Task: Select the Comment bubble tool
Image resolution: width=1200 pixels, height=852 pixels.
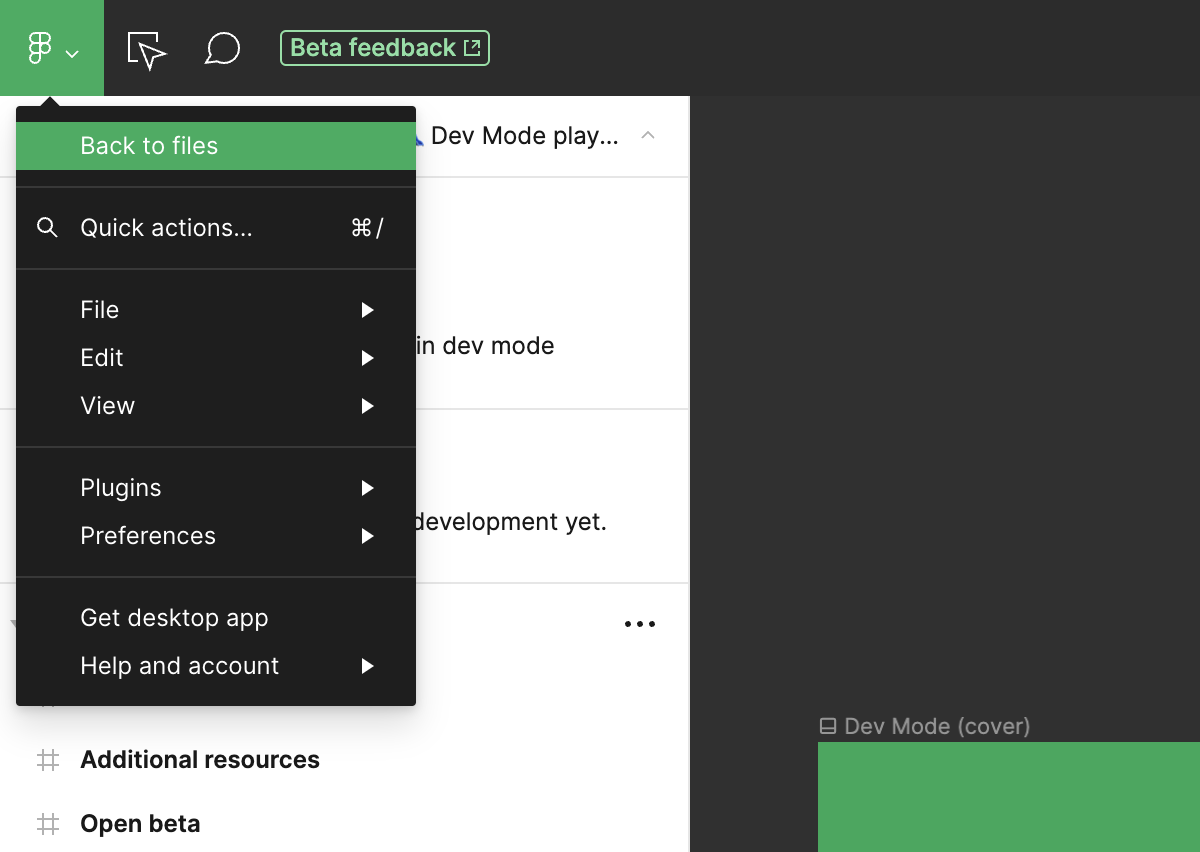Action: [222, 48]
